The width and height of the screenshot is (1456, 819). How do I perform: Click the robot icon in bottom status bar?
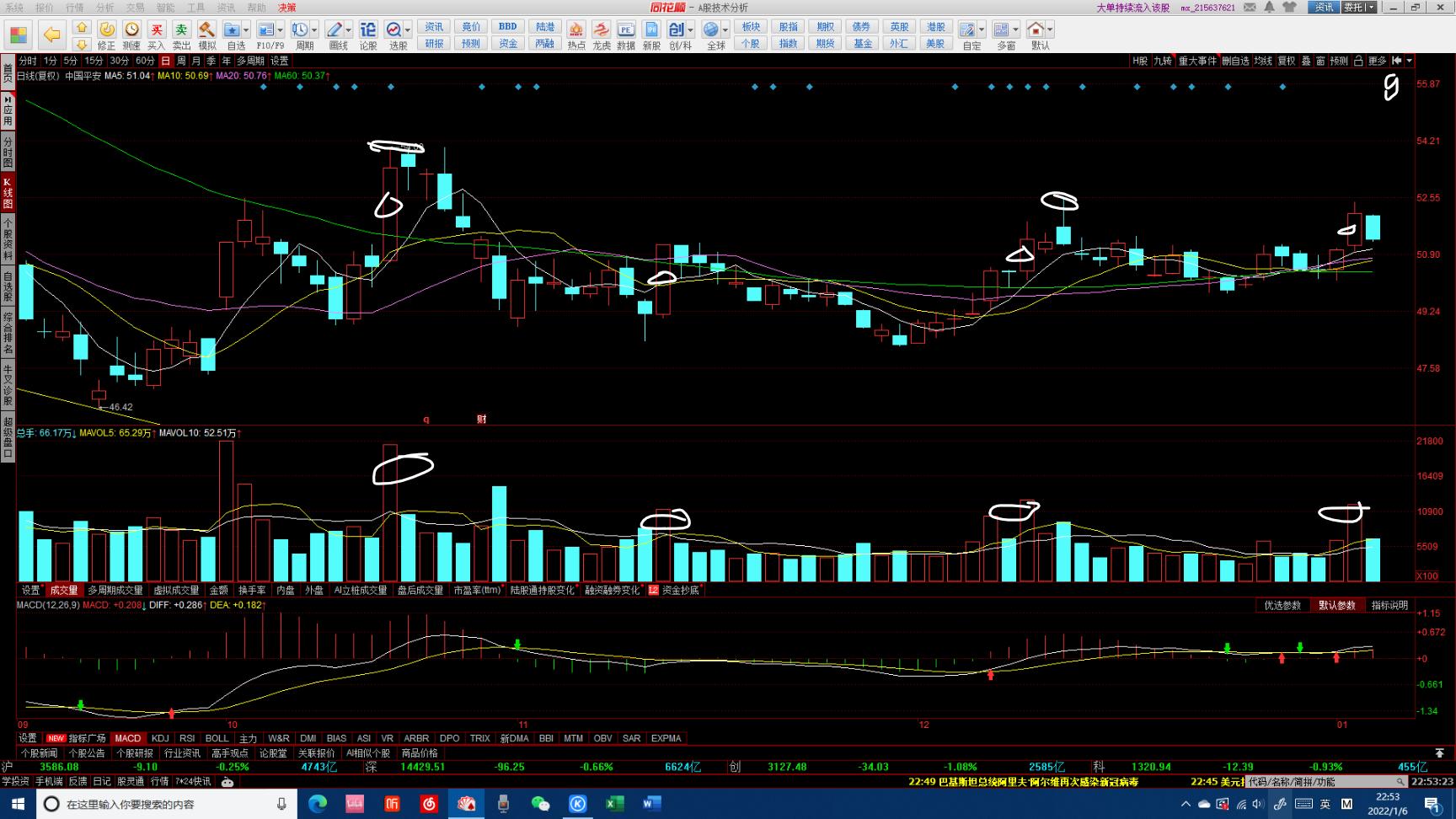[227, 782]
